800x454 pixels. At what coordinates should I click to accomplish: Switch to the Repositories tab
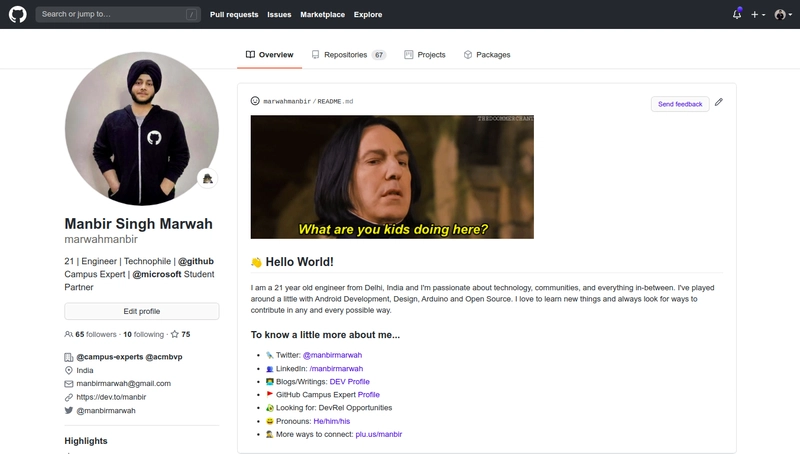[348, 55]
